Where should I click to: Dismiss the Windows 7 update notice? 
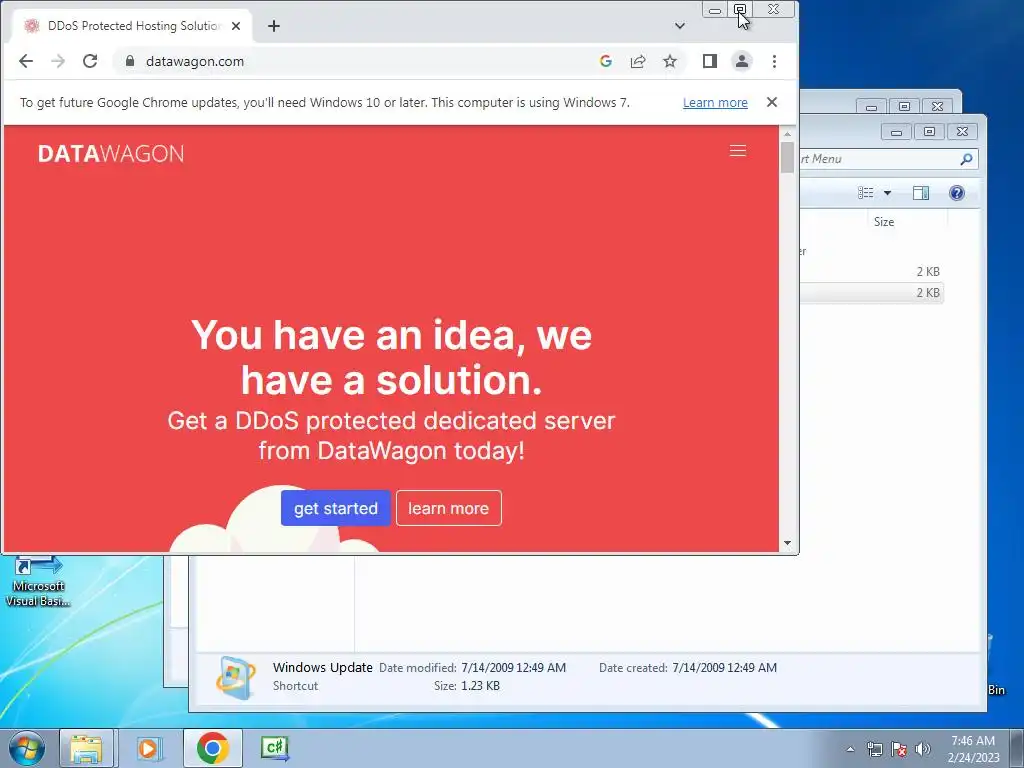click(x=772, y=103)
